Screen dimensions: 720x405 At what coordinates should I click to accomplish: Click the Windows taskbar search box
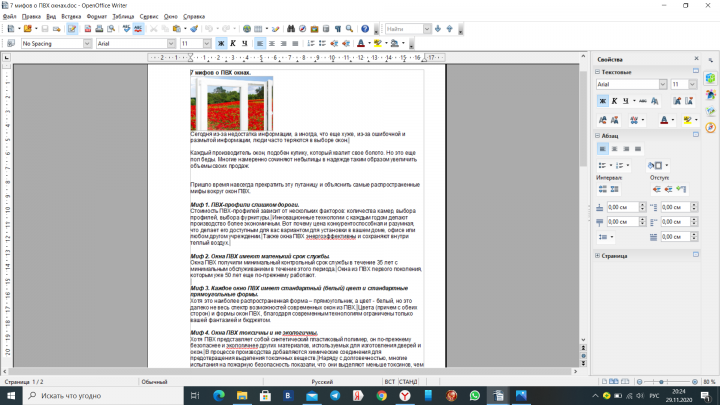pos(103,395)
